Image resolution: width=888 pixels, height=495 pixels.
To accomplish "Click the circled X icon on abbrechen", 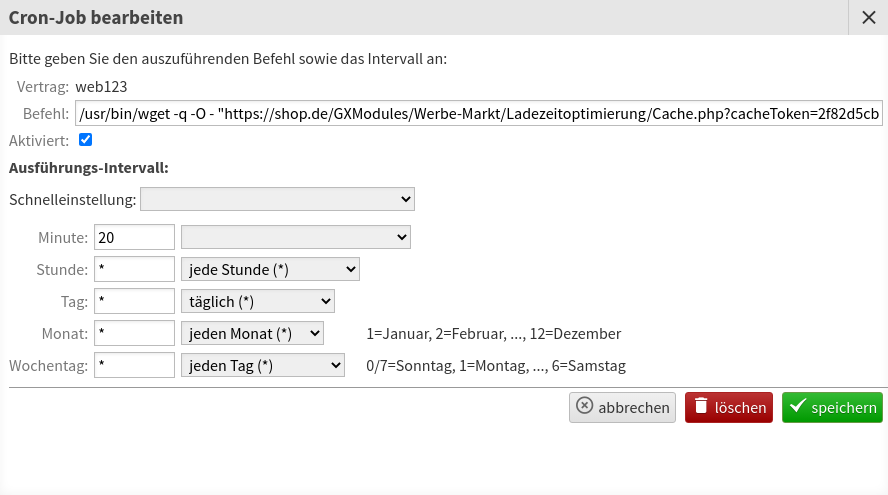I will pos(584,406).
